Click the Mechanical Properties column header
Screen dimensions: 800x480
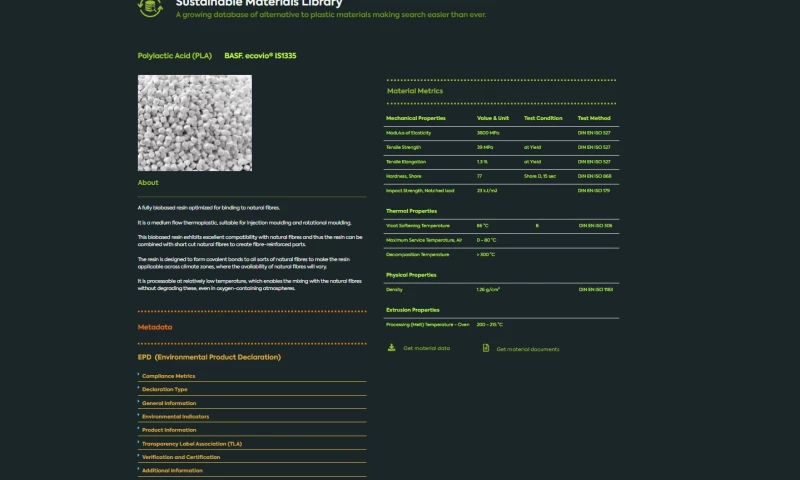[416, 118]
